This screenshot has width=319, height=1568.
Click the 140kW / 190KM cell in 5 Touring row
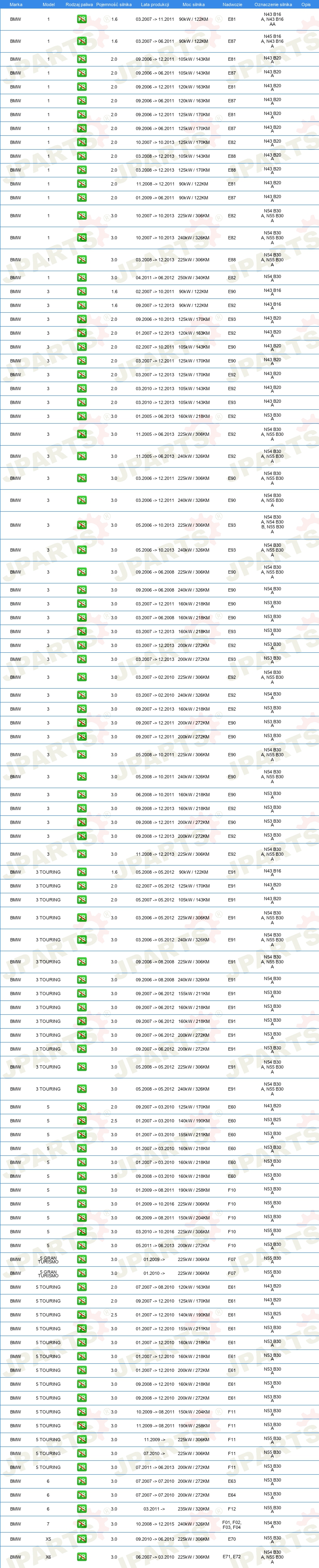tap(194, 1315)
